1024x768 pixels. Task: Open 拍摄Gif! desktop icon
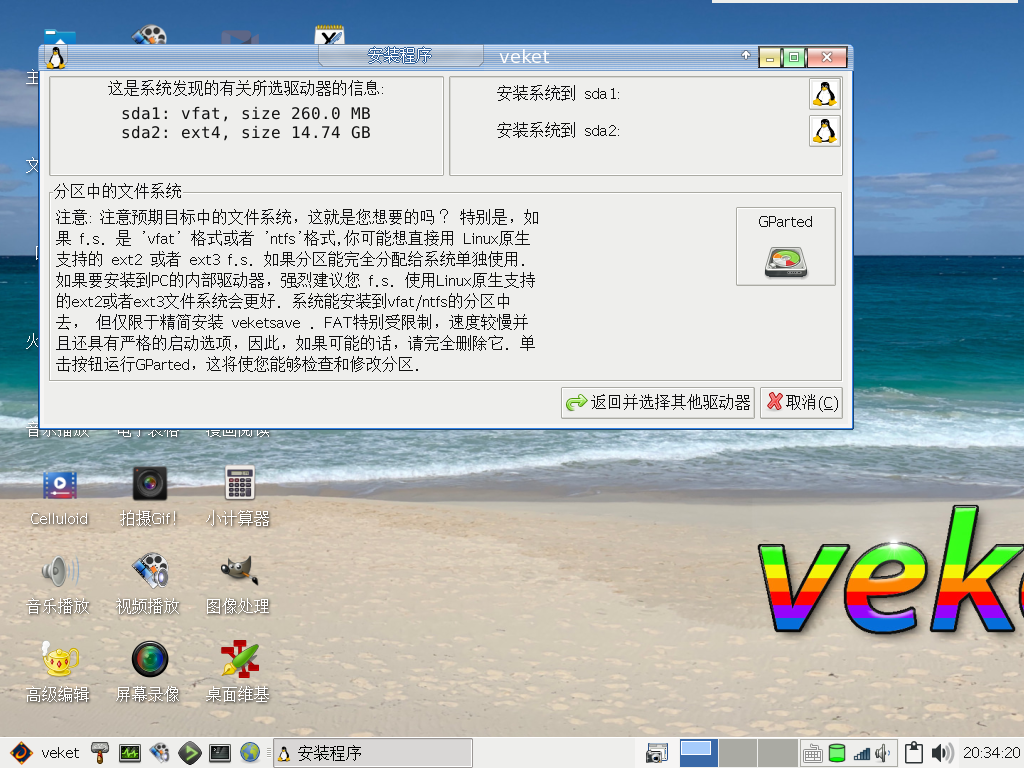pyautogui.click(x=149, y=498)
